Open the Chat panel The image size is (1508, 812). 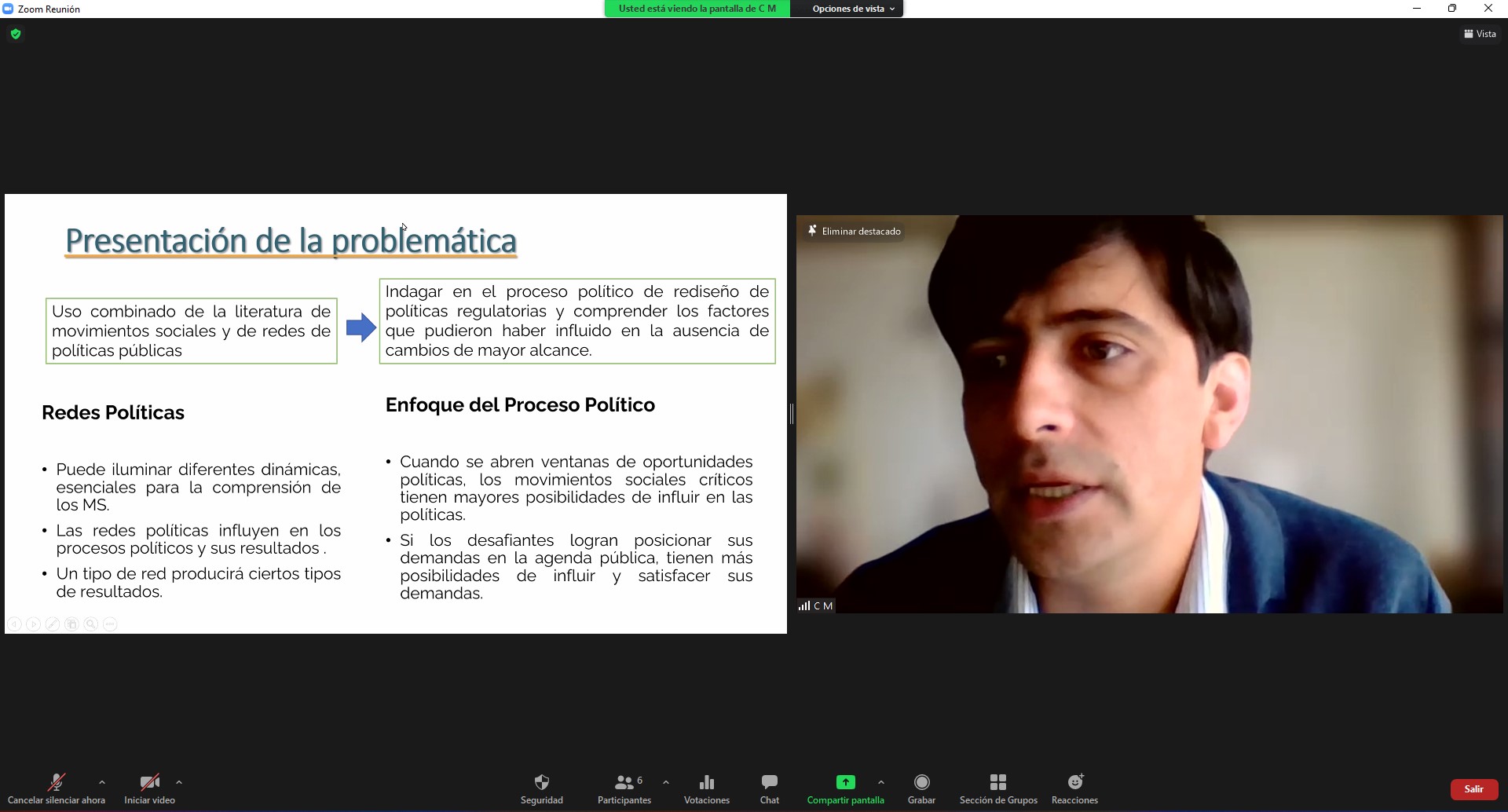click(x=770, y=788)
